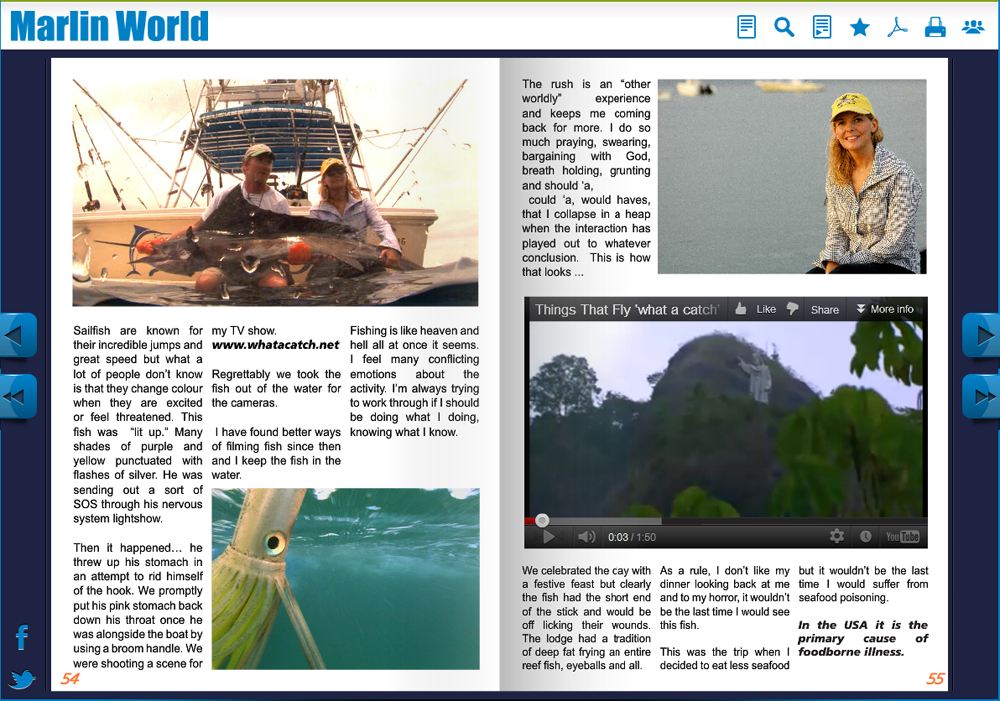
Task: Open the people group share icon
Action: pyautogui.click(x=973, y=27)
